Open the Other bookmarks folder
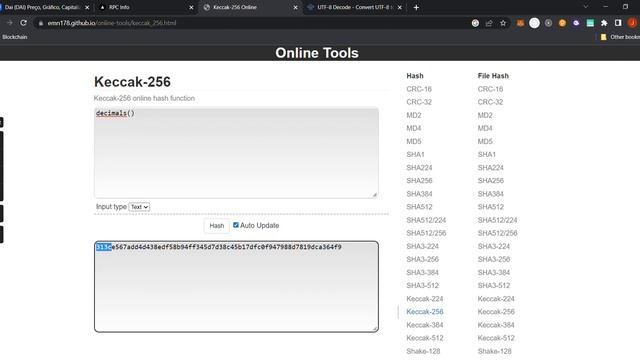The image size is (640, 360). click(620, 37)
